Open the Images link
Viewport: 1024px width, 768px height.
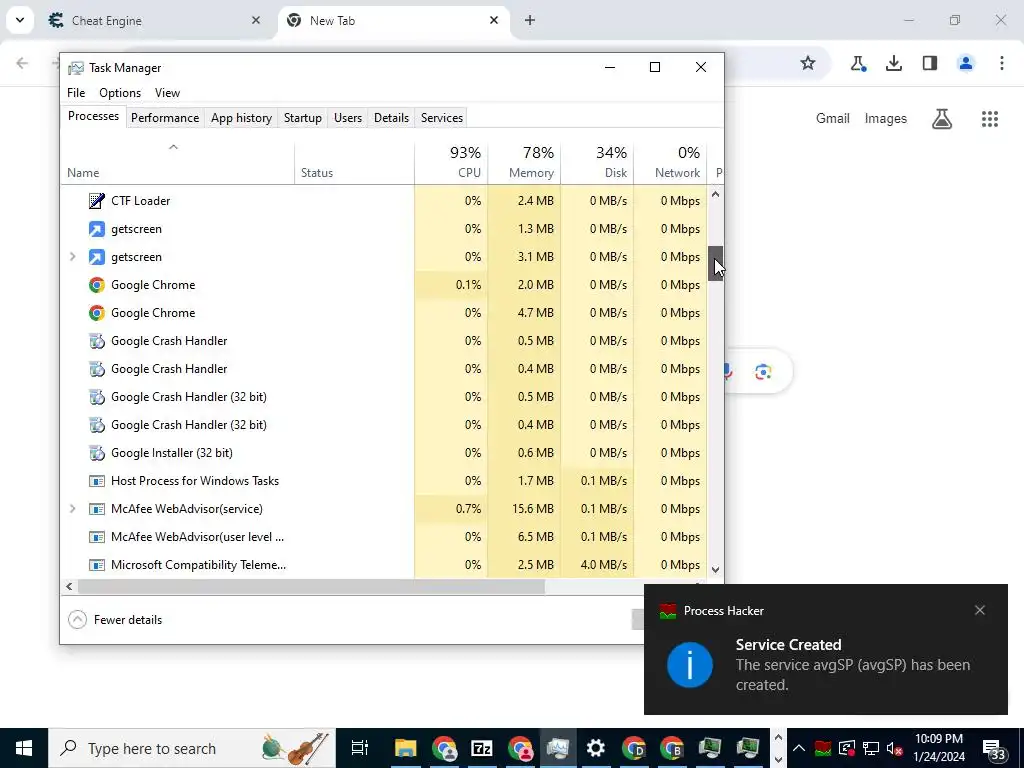(886, 119)
